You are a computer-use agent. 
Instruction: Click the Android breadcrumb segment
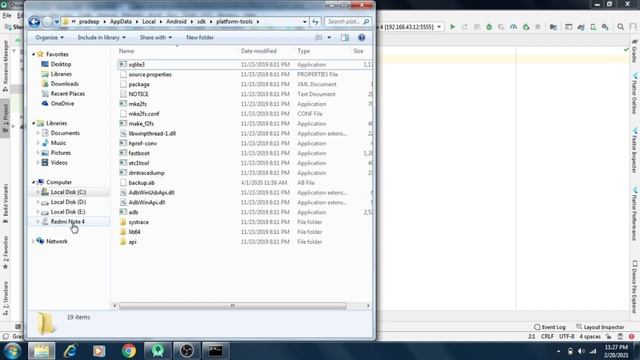176,22
